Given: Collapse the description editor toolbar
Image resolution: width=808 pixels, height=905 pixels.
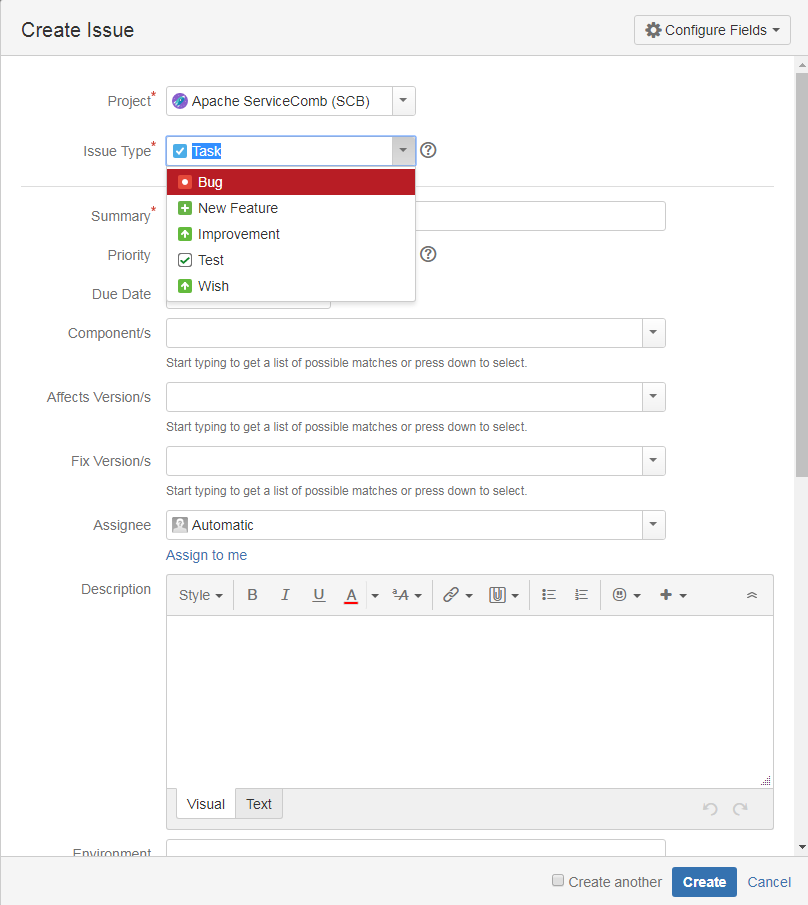Looking at the screenshot, I should (x=752, y=595).
